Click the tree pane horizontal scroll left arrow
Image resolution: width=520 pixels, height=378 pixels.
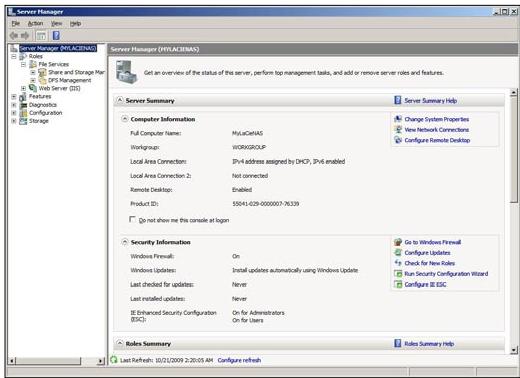12,361
